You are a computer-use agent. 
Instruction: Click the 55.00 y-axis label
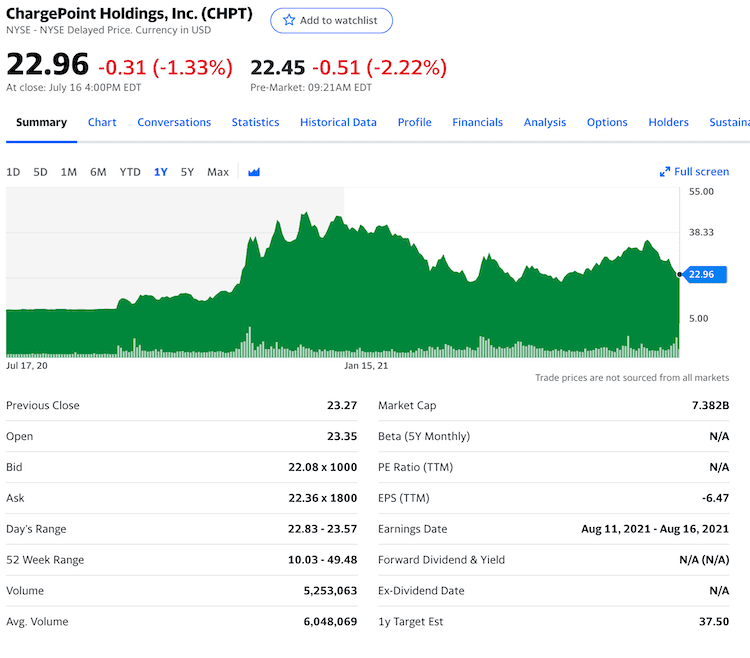701,192
